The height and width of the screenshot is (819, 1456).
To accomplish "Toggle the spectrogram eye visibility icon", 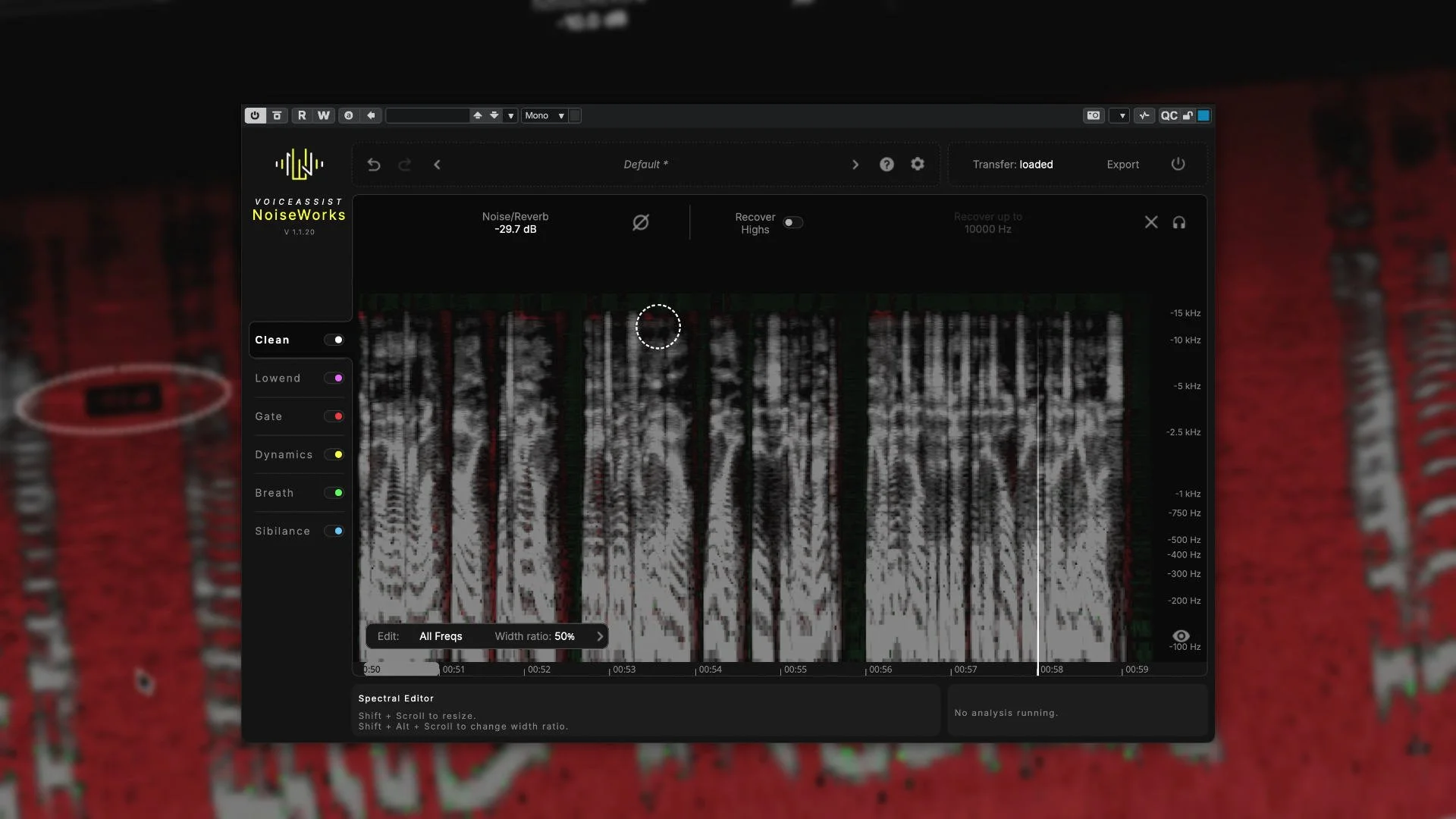I will tap(1181, 635).
